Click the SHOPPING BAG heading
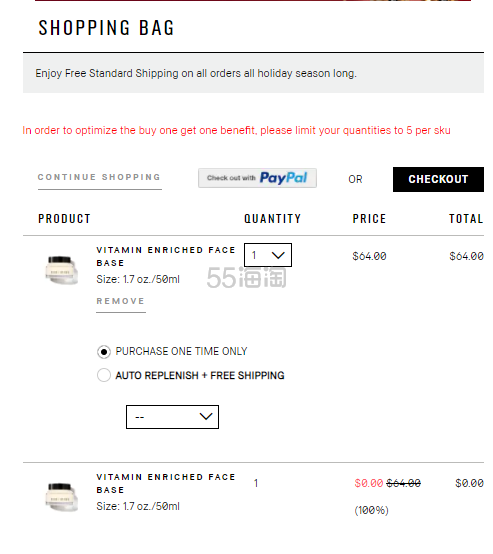Viewport: 493px width, 554px height. click(106, 28)
